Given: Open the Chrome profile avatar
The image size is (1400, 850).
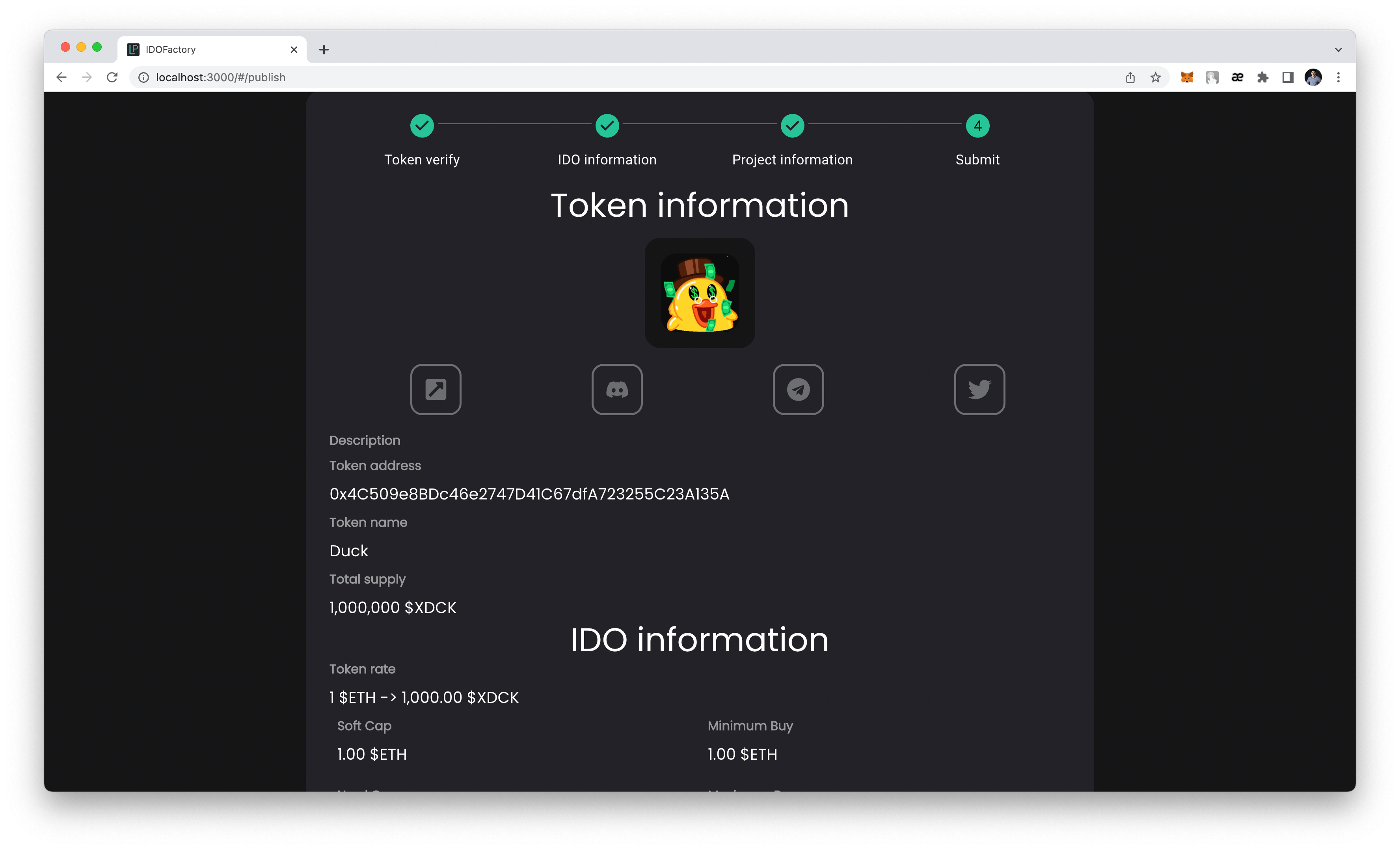Looking at the screenshot, I should pos(1313,77).
